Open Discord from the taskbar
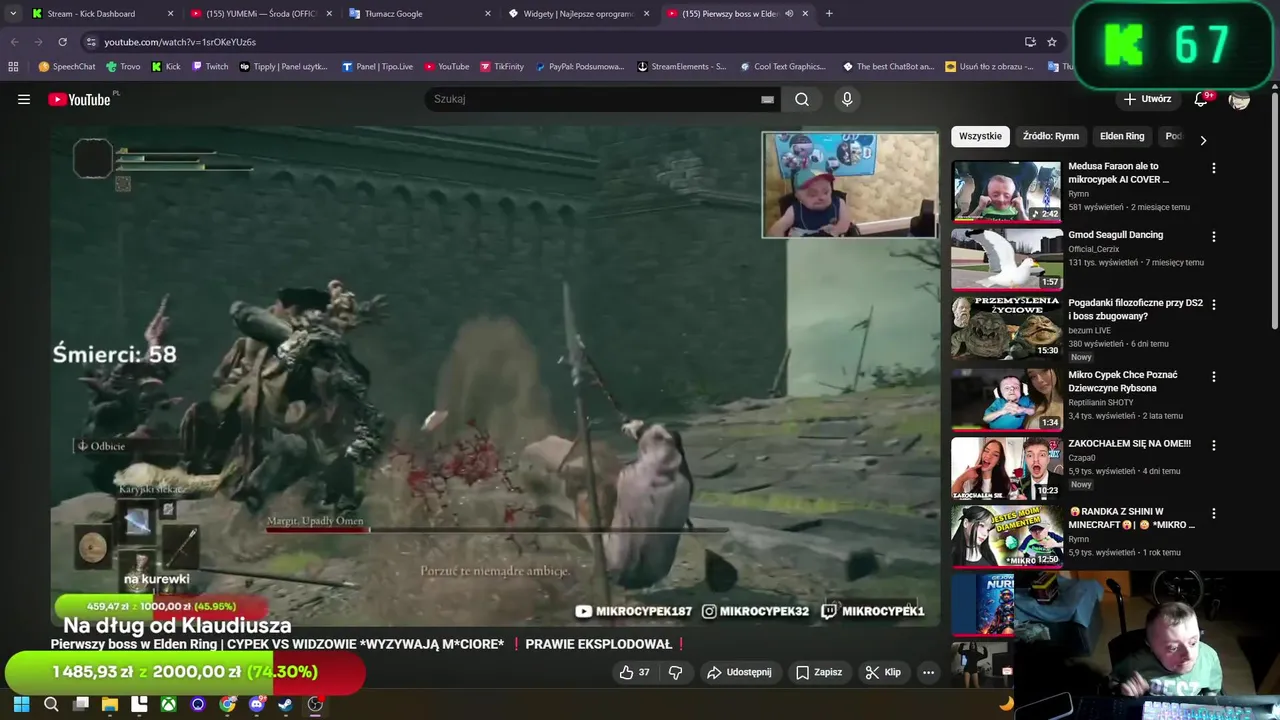 (257, 704)
